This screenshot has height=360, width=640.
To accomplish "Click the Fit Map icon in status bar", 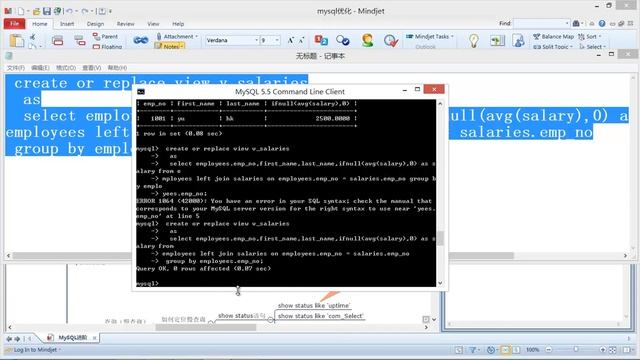I will click(x=613, y=350).
